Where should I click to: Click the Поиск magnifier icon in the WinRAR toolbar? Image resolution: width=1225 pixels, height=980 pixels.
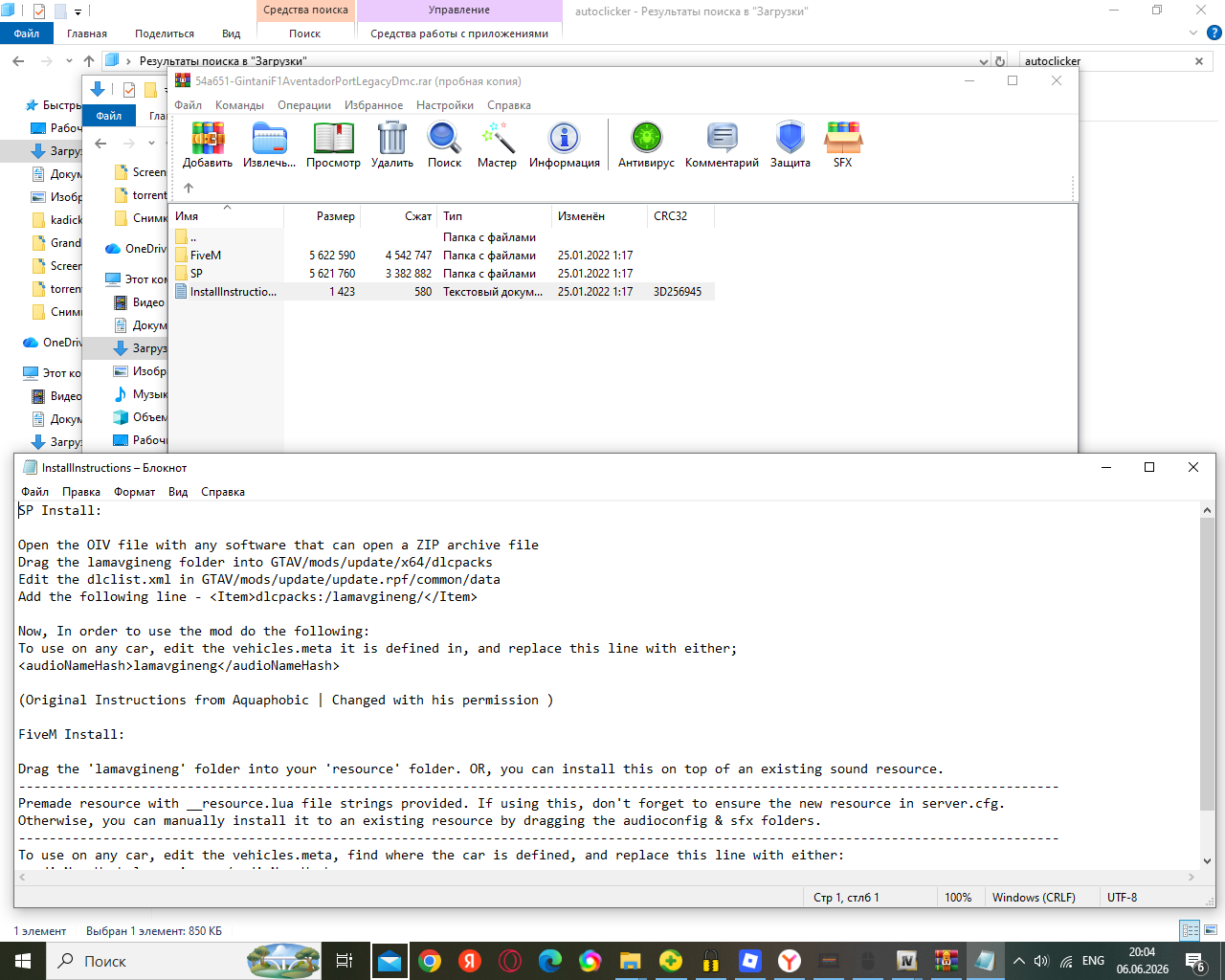(x=444, y=145)
